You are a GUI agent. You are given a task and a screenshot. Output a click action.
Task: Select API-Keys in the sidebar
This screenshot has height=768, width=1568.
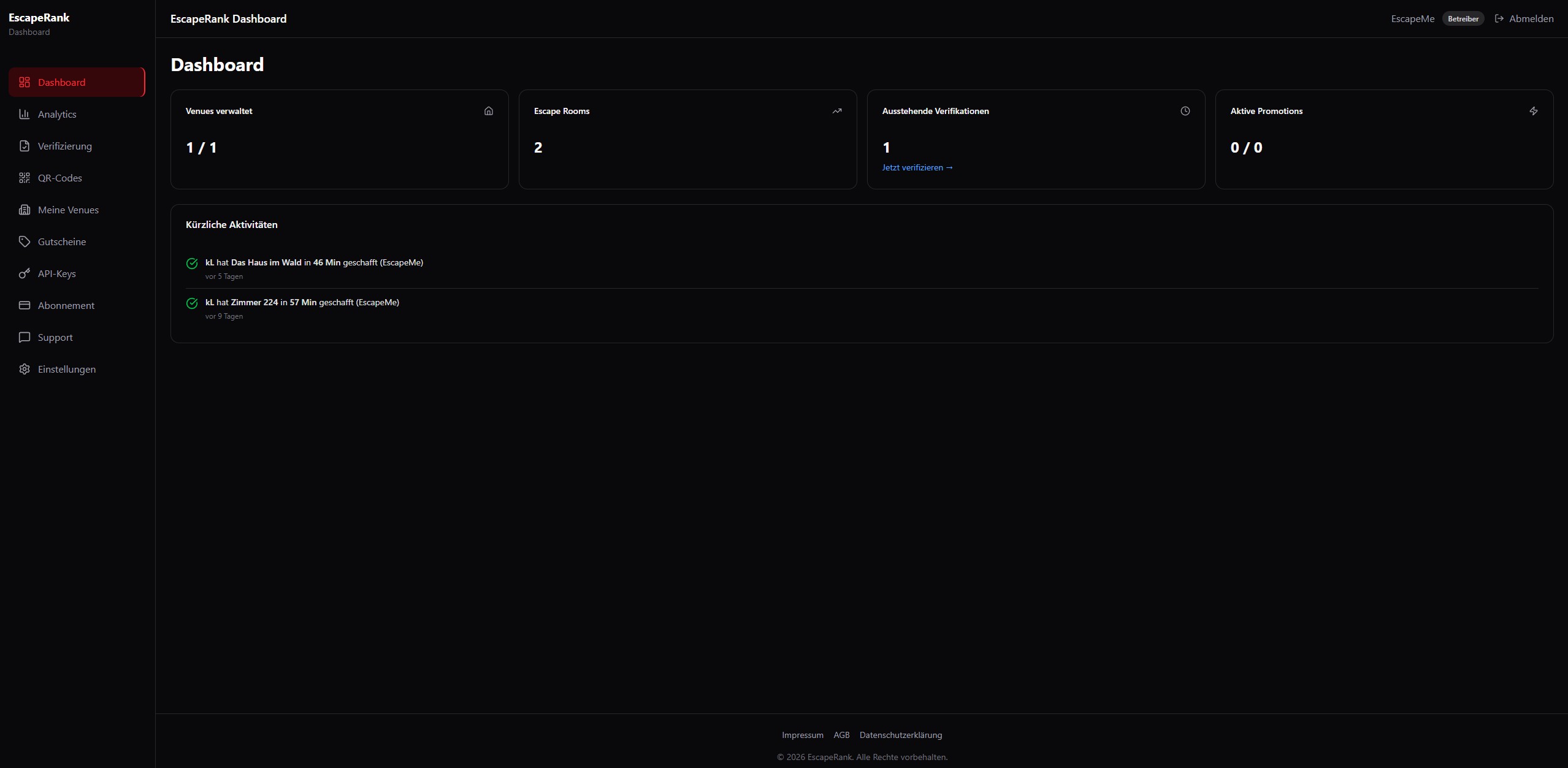point(56,273)
